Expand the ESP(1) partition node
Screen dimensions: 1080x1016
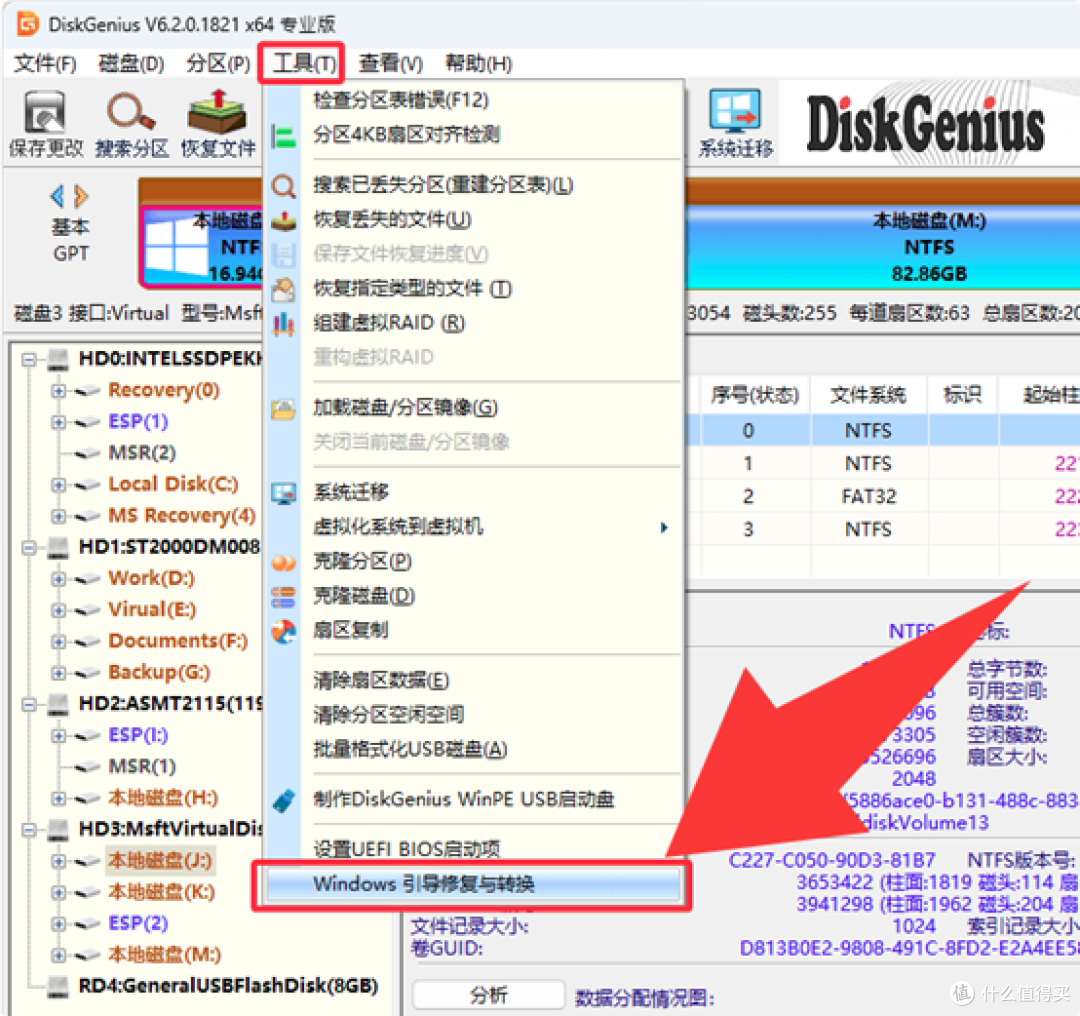pos(59,422)
